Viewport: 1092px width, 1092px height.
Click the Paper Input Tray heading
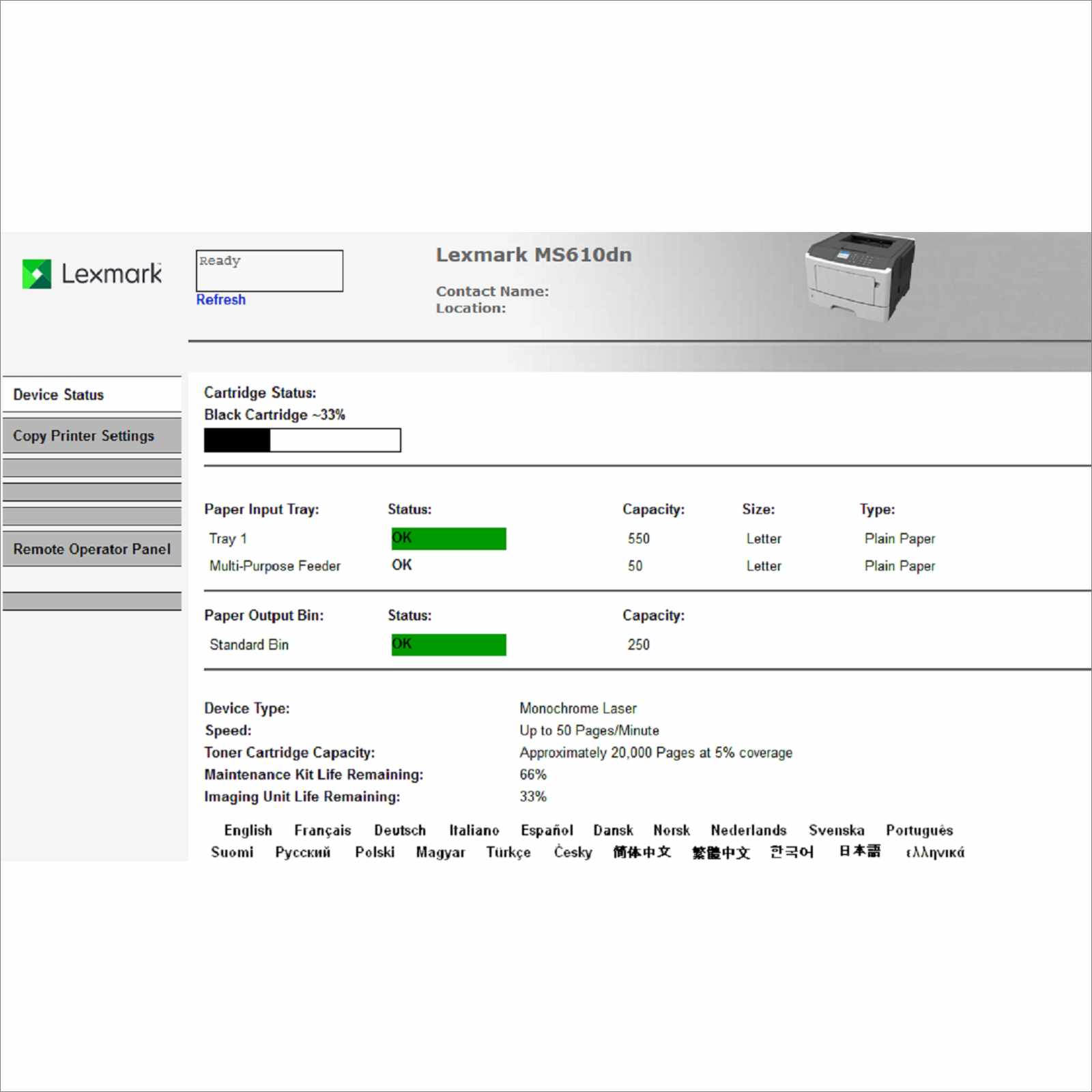[x=261, y=509]
